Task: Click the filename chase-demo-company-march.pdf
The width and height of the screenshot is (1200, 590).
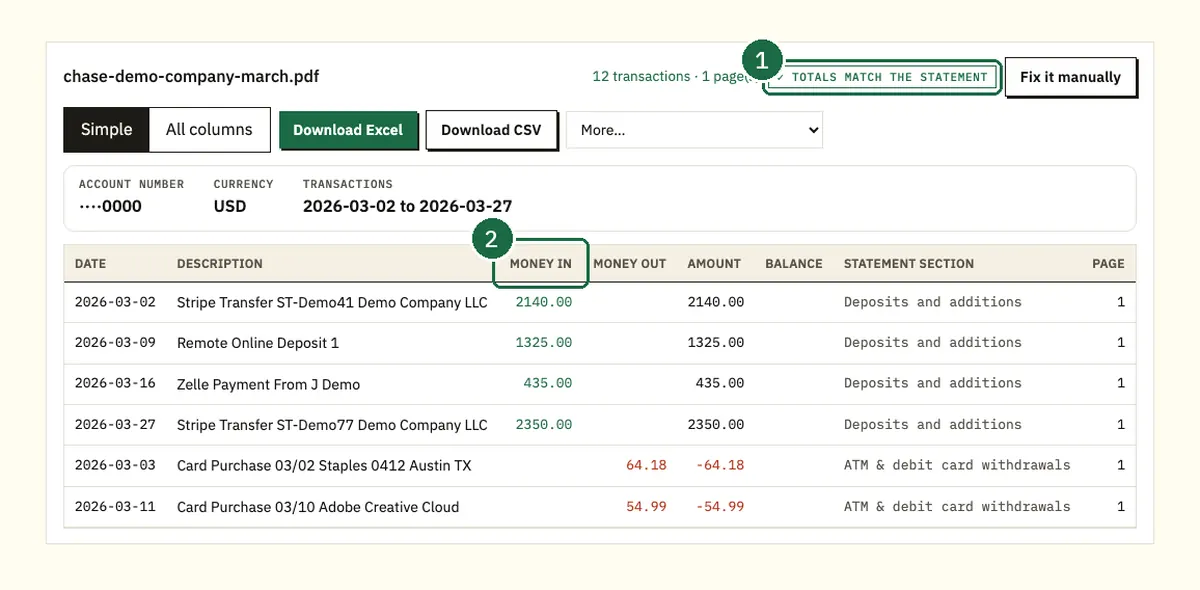Action: [x=191, y=76]
